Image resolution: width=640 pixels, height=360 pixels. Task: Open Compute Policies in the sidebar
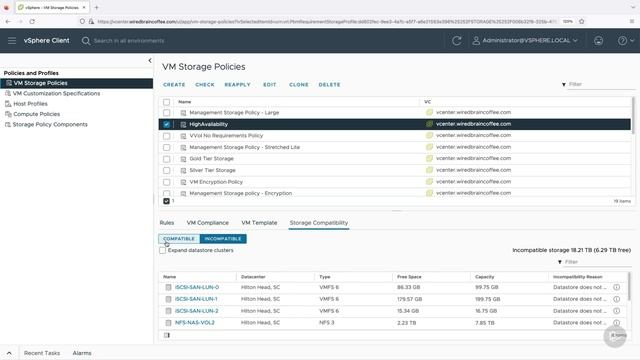click(36, 114)
